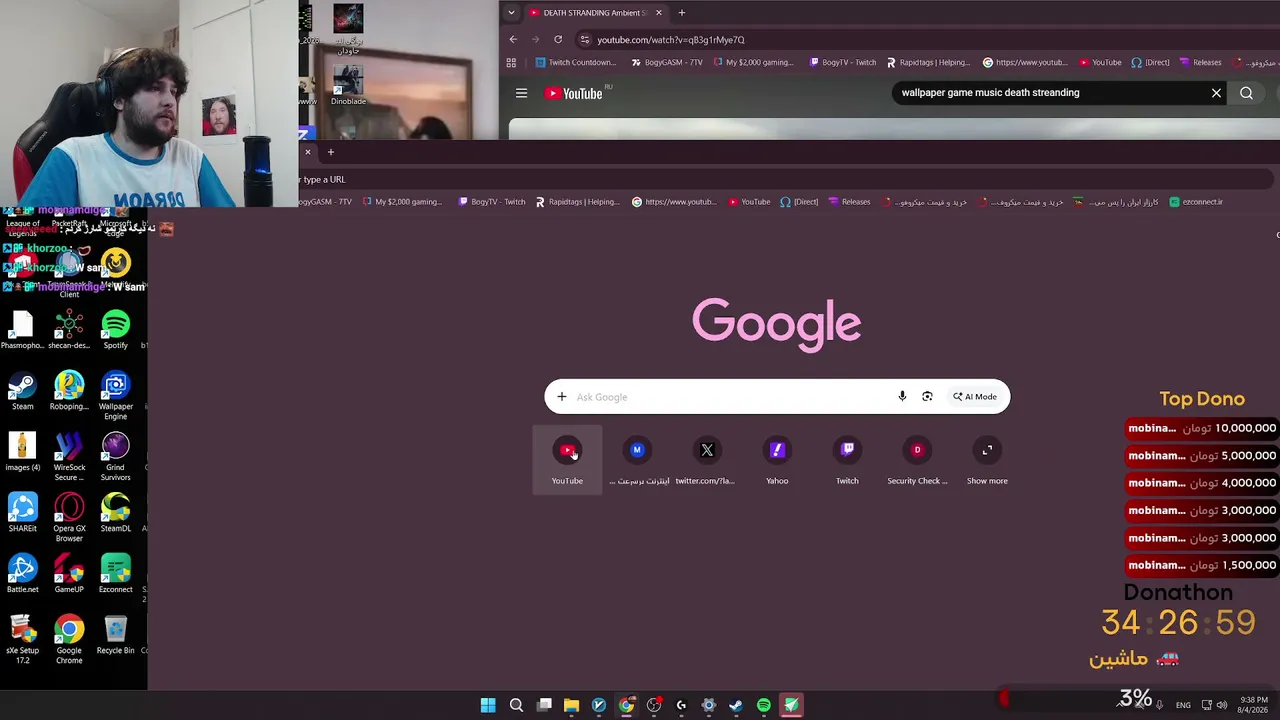Start a voice search with the microphone
This screenshot has width=1280, height=720.
tap(902, 397)
